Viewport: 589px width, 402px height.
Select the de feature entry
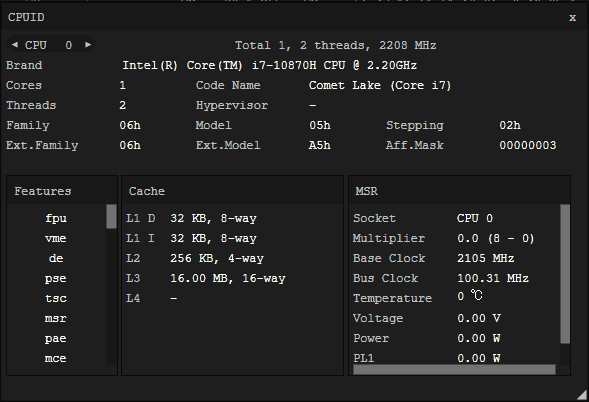(x=56, y=258)
